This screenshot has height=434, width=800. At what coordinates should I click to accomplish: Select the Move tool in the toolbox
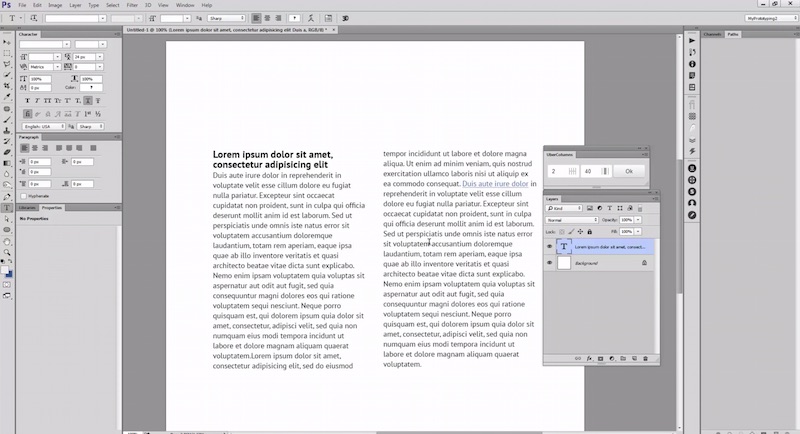point(7,42)
